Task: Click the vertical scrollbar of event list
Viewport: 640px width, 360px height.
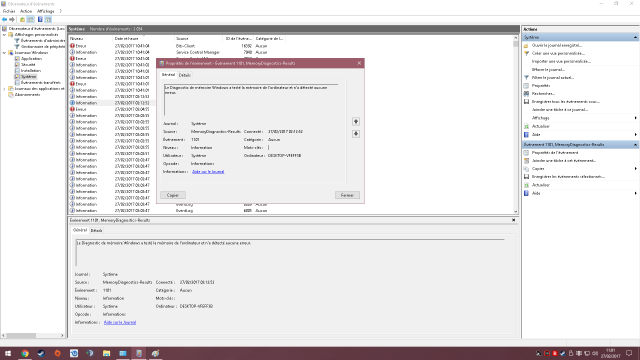Action: [x=516, y=124]
